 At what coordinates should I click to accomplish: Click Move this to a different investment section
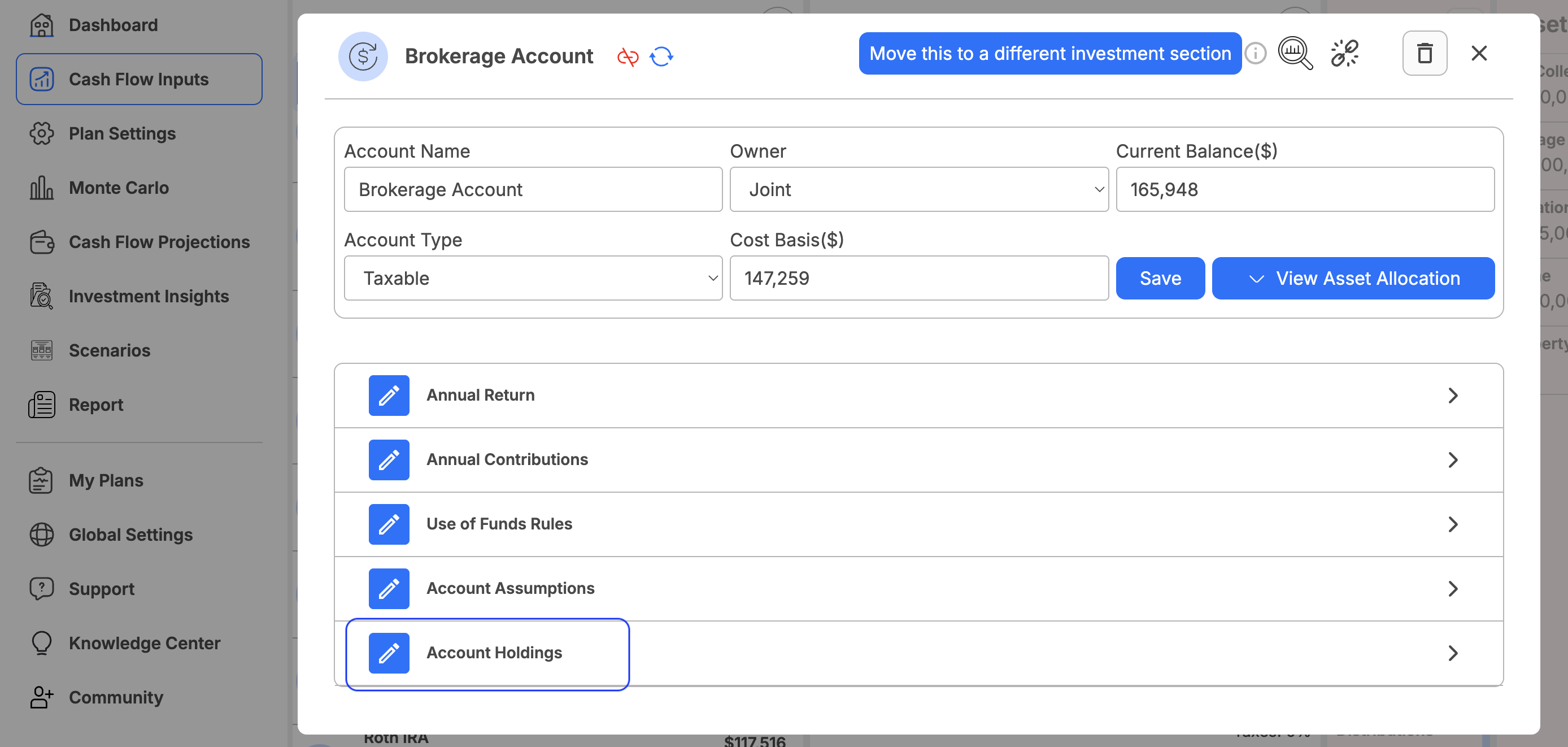tap(1050, 54)
